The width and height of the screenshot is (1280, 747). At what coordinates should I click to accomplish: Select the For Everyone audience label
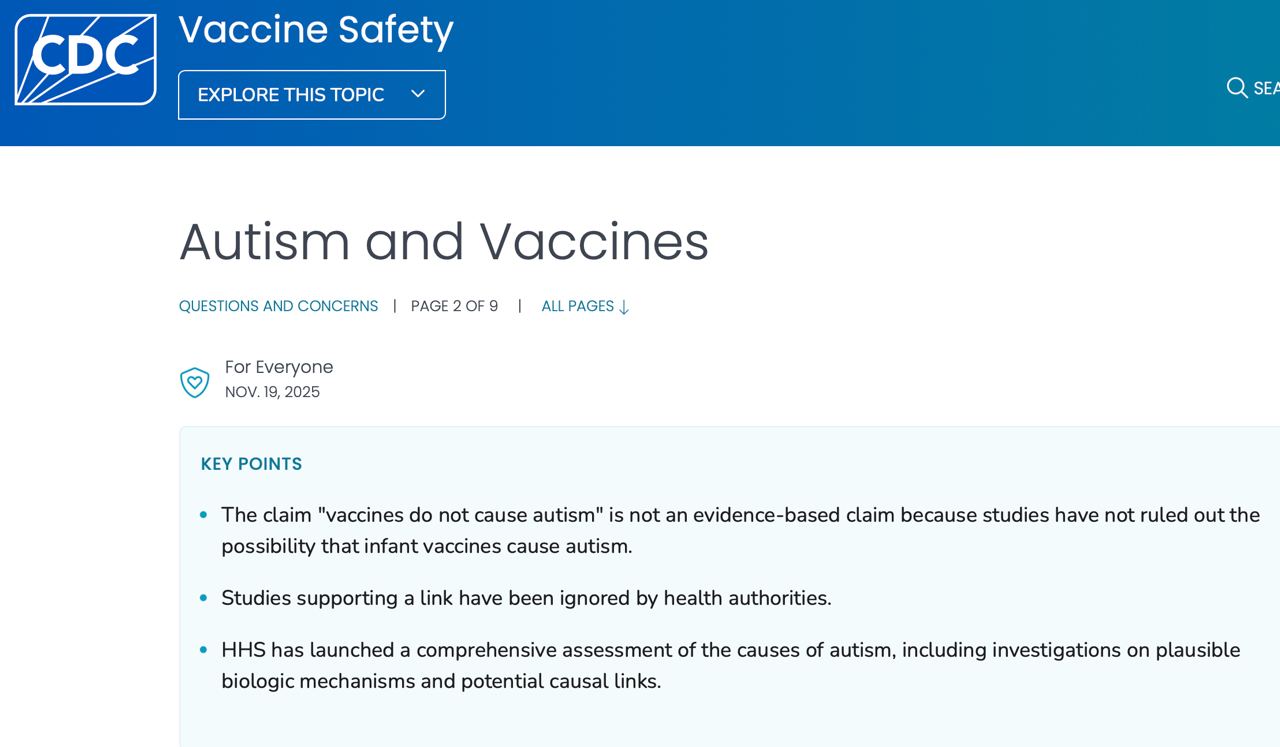click(278, 367)
